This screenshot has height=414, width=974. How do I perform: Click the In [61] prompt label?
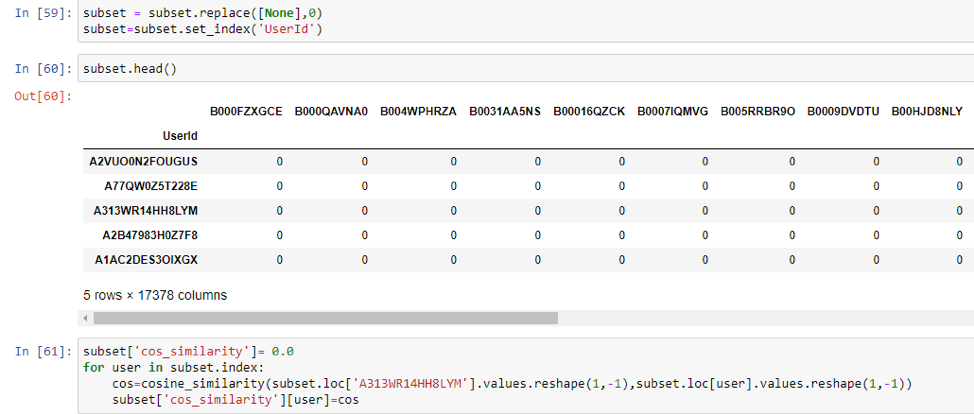coord(43,352)
